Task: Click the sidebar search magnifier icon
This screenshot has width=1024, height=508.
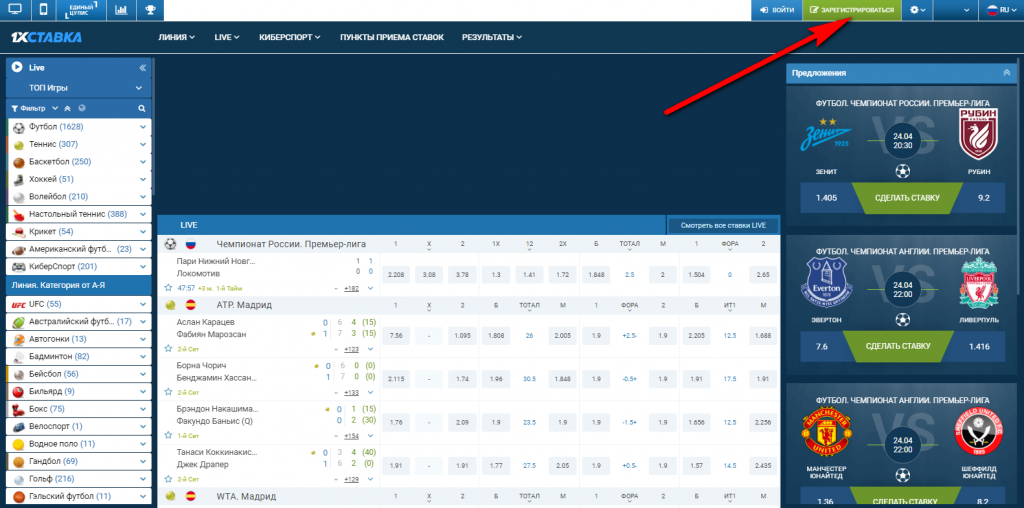Action: click(141, 108)
